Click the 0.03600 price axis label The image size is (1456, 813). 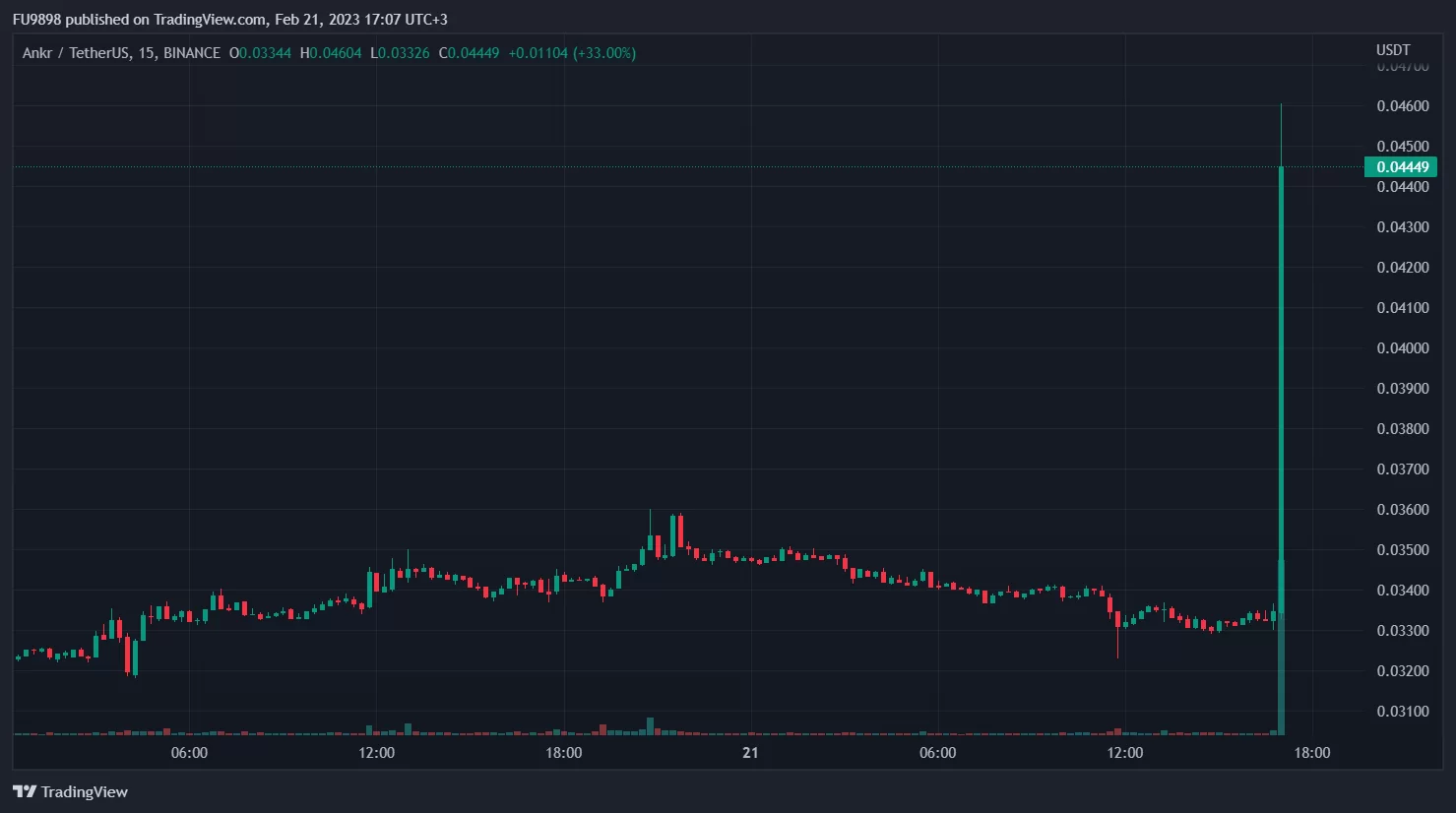point(1402,510)
